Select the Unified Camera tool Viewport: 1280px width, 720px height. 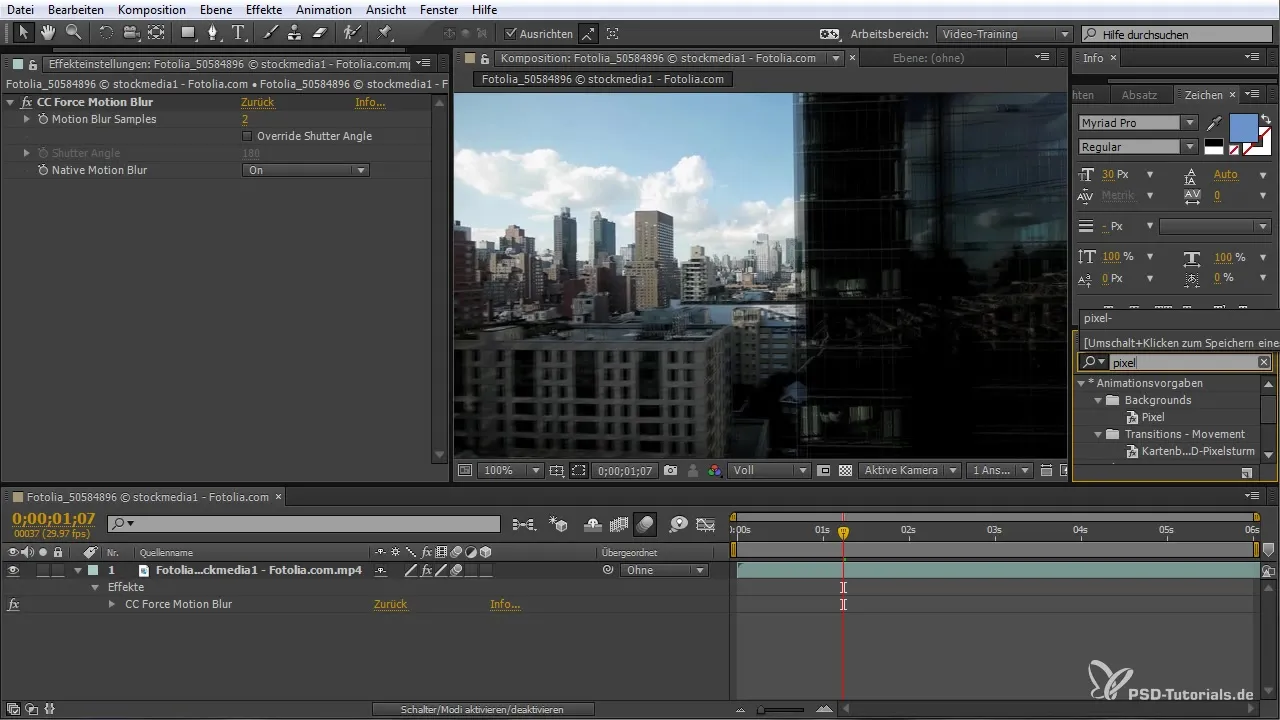pyautogui.click(x=131, y=33)
